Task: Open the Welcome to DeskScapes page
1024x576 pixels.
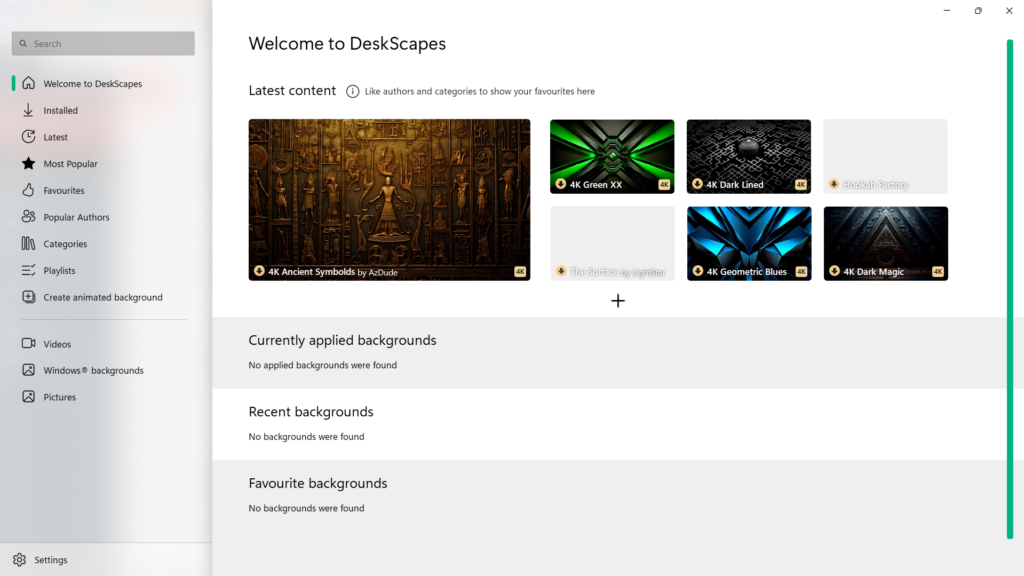Action: click(103, 84)
